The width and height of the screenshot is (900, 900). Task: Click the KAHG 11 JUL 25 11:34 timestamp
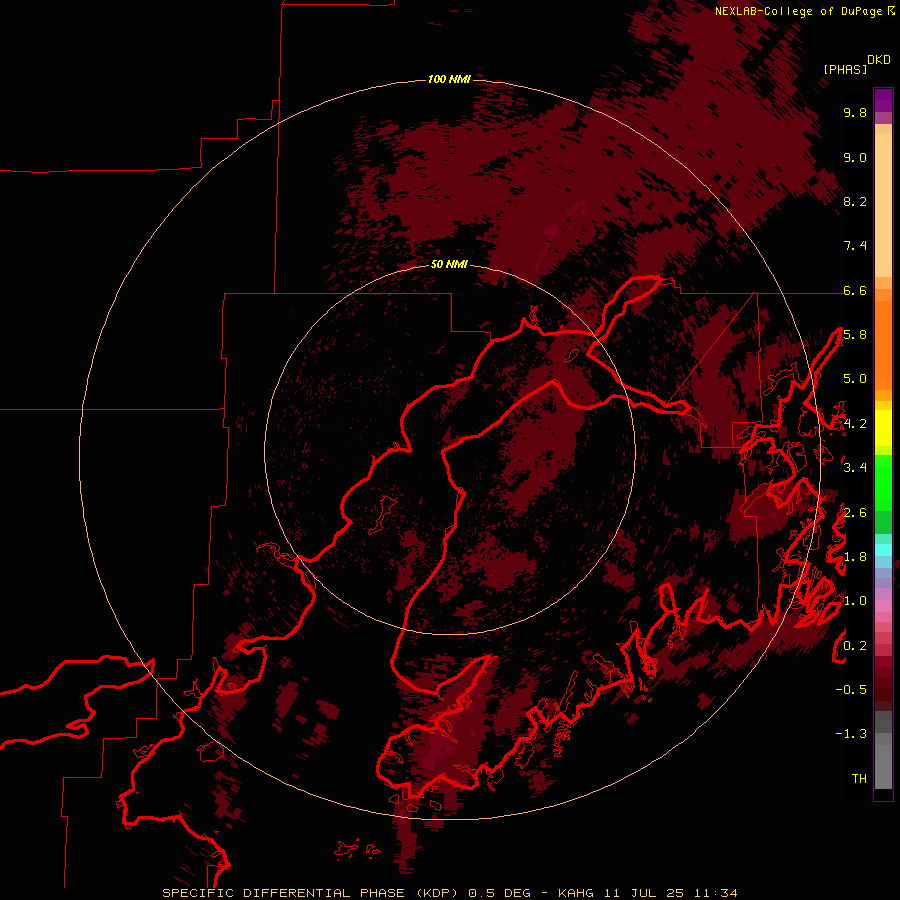pos(647,893)
